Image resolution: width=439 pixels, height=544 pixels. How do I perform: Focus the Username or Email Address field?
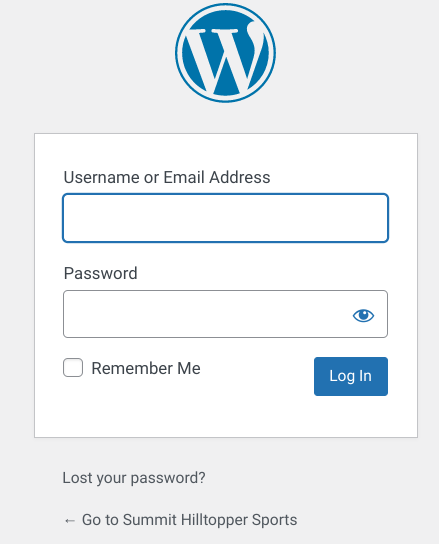coord(226,218)
